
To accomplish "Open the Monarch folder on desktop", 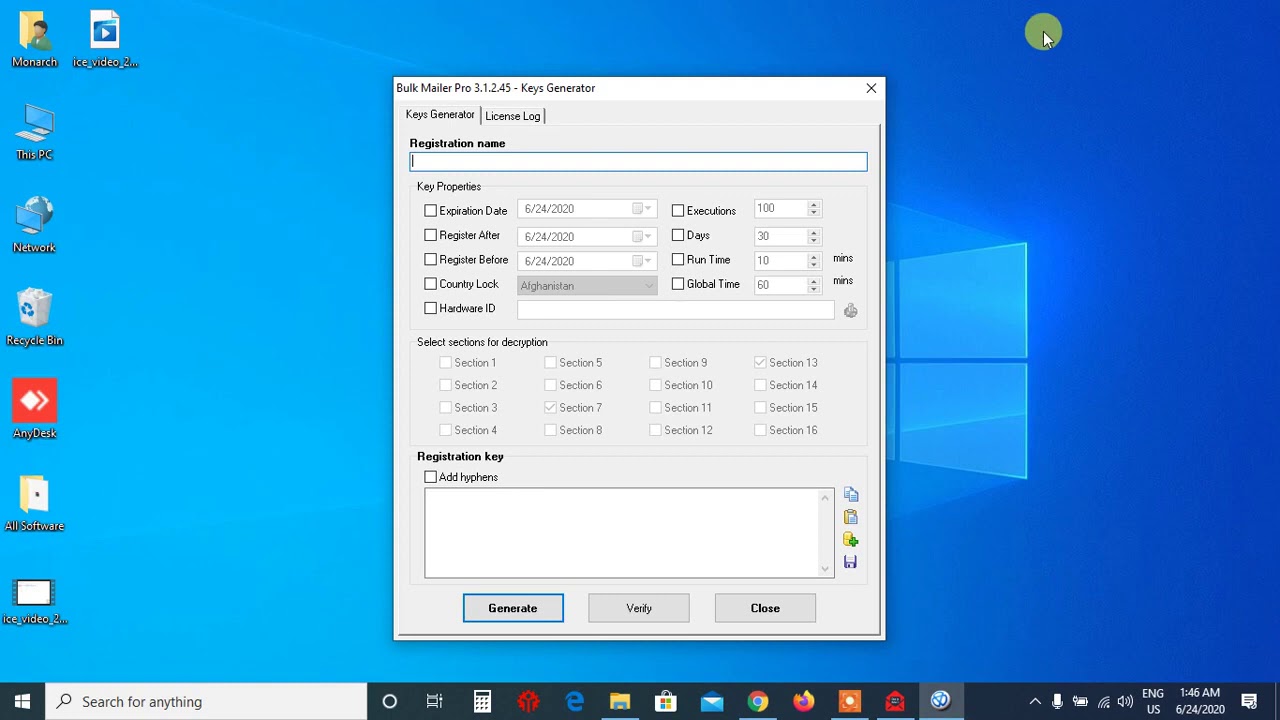I will point(34,40).
